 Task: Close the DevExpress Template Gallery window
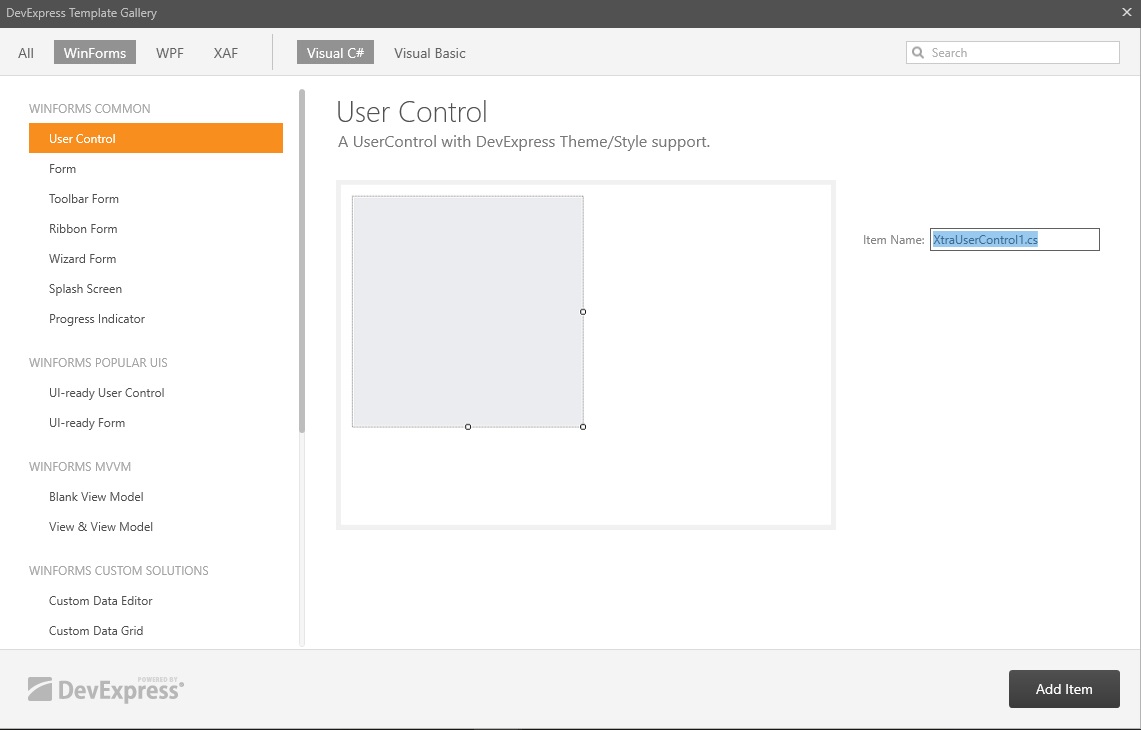coord(1126,12)
